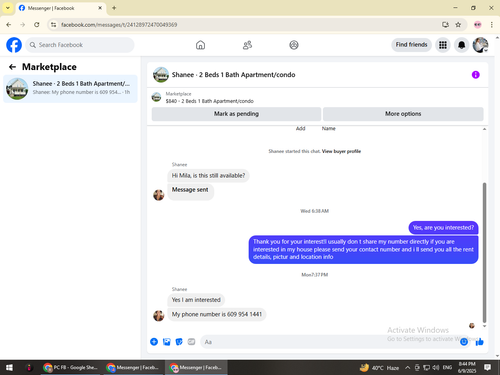Click the Find friends button

click(411, 45)
